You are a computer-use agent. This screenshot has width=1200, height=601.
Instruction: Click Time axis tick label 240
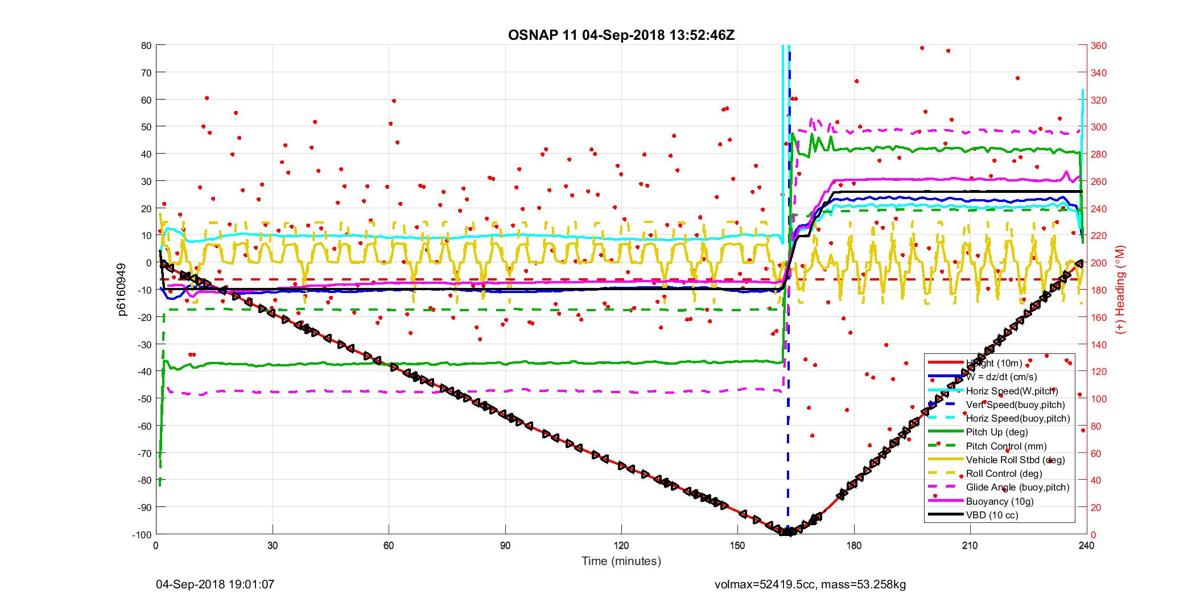click(1085, 545)
